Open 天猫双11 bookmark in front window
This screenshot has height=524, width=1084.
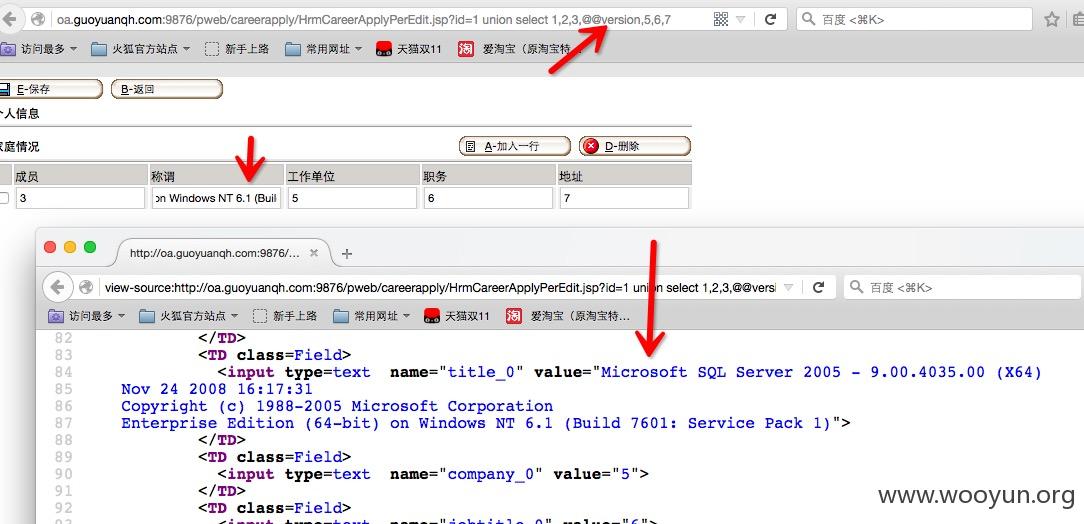coord(456,316)
